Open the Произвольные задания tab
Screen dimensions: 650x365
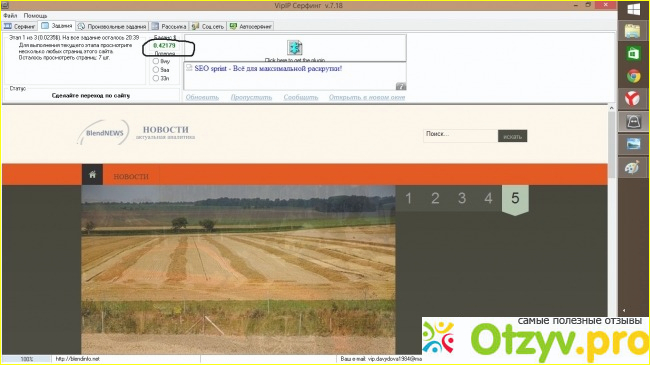pos(112,26)
